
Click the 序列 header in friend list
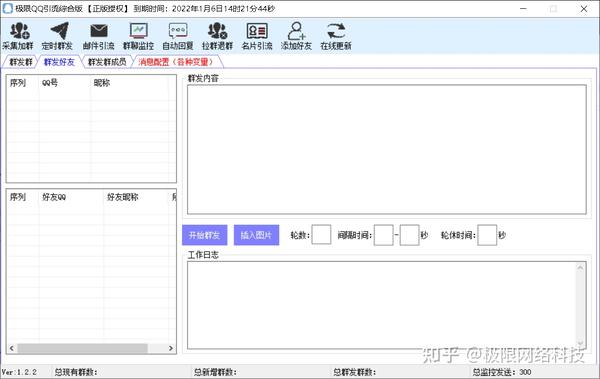[x=18, y=197]
